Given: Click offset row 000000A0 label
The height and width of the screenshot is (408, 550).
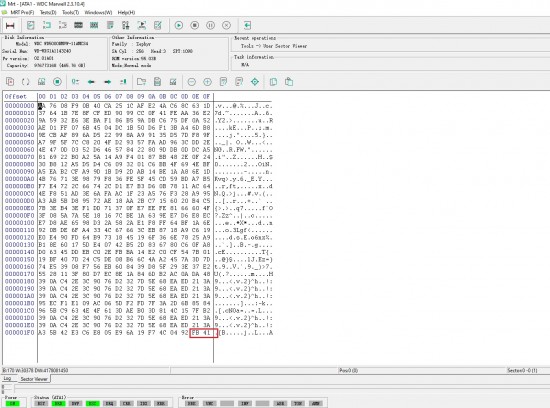Looking at the screenshot, I should [20, 179].
